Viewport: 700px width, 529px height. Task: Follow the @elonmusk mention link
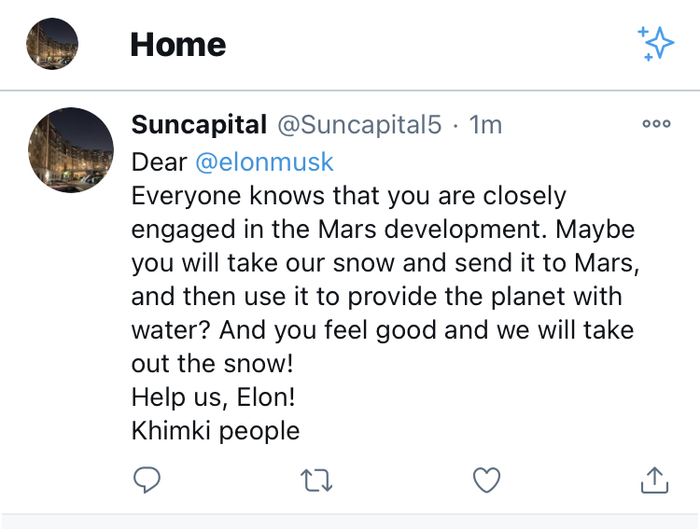(x=264, y=161)
